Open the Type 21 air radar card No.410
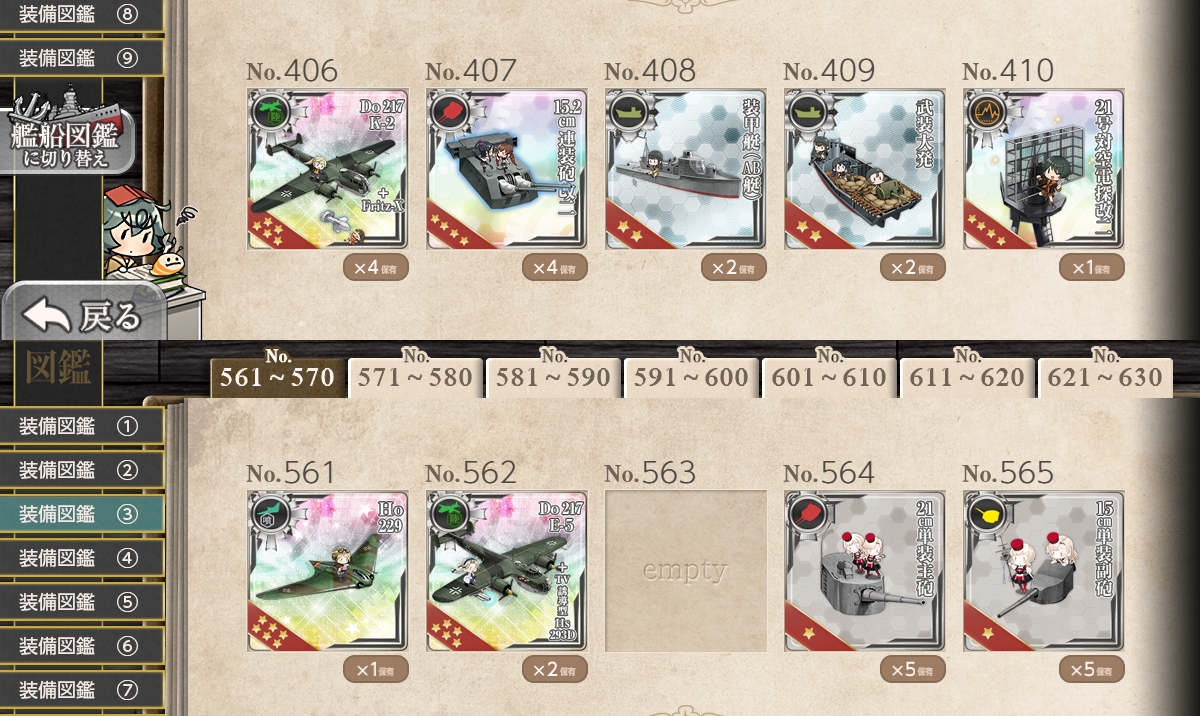Image resolution: width=1200 pixels, height=716 pixels. pos(1044,169)
